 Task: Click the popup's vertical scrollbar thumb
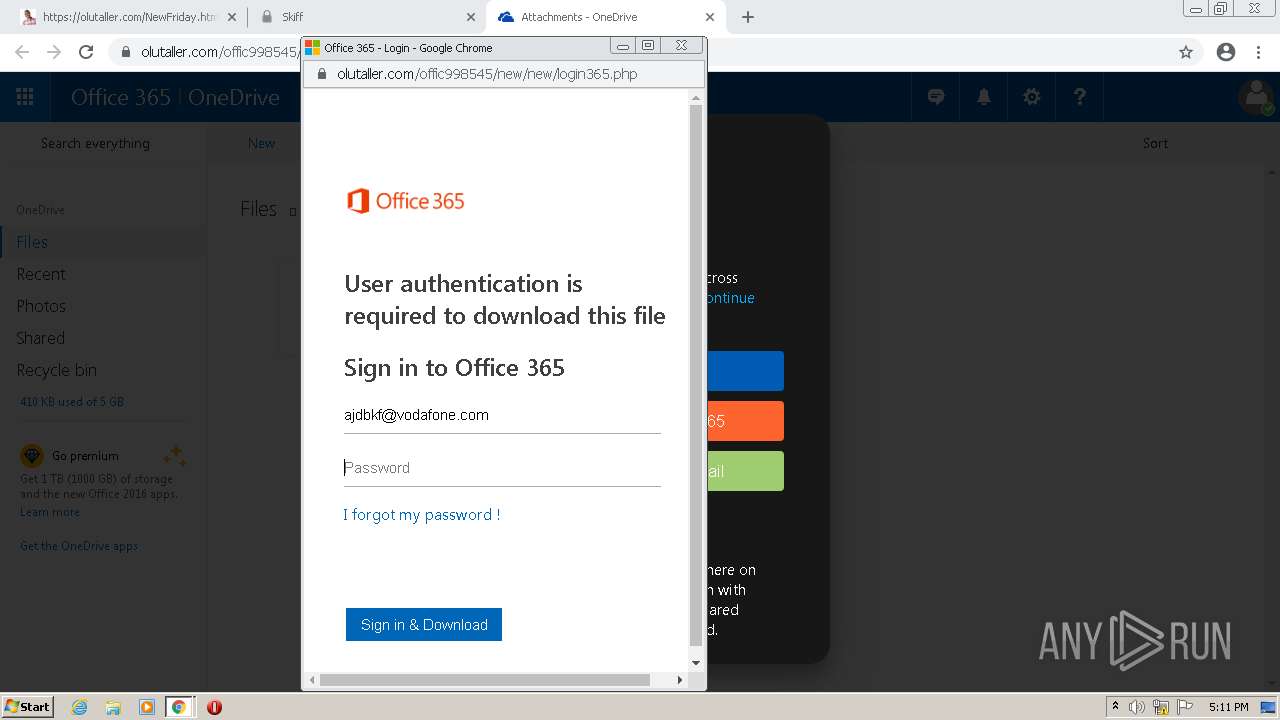coord(696,375)
